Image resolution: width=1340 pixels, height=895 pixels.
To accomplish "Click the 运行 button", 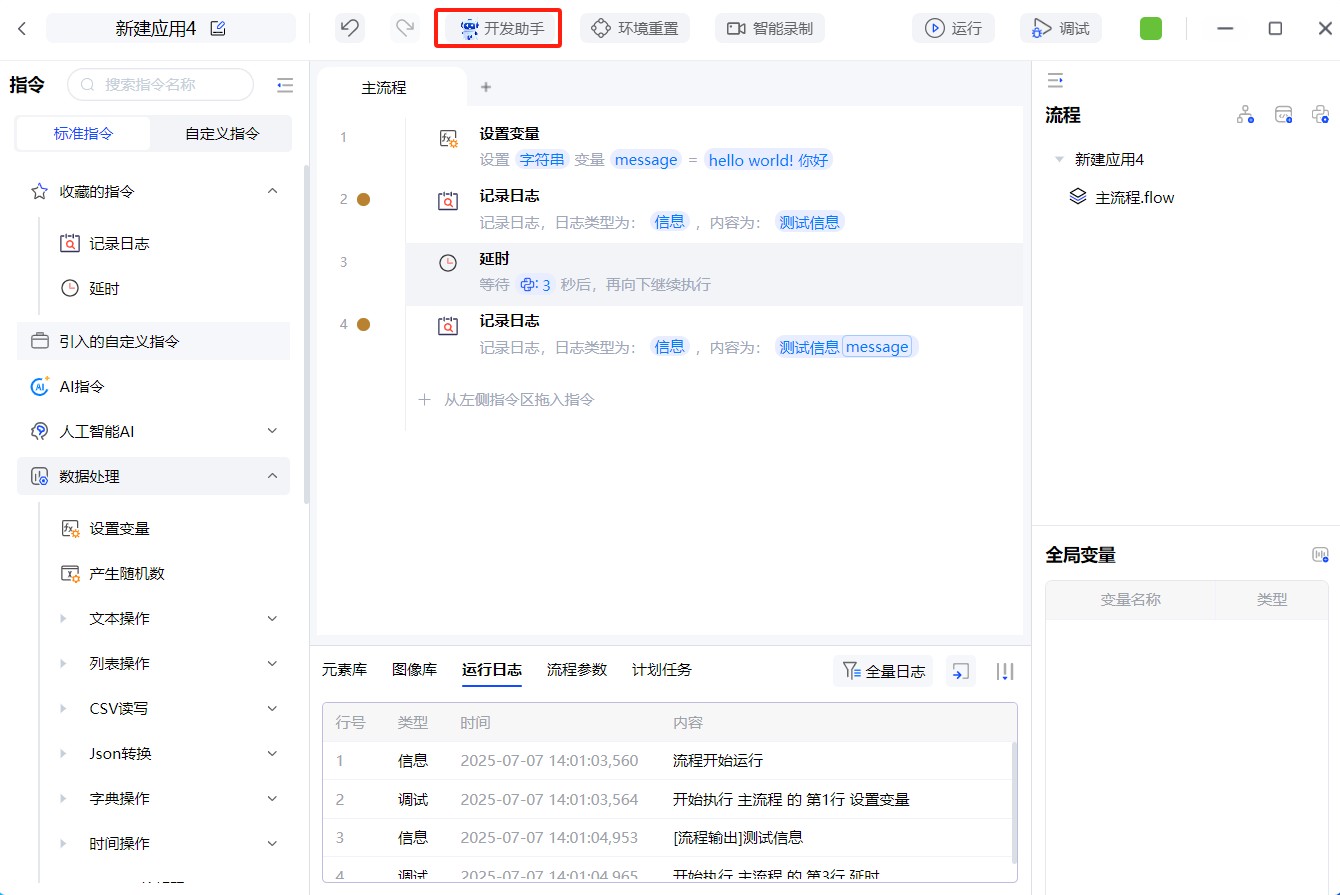I will point(953,28).
